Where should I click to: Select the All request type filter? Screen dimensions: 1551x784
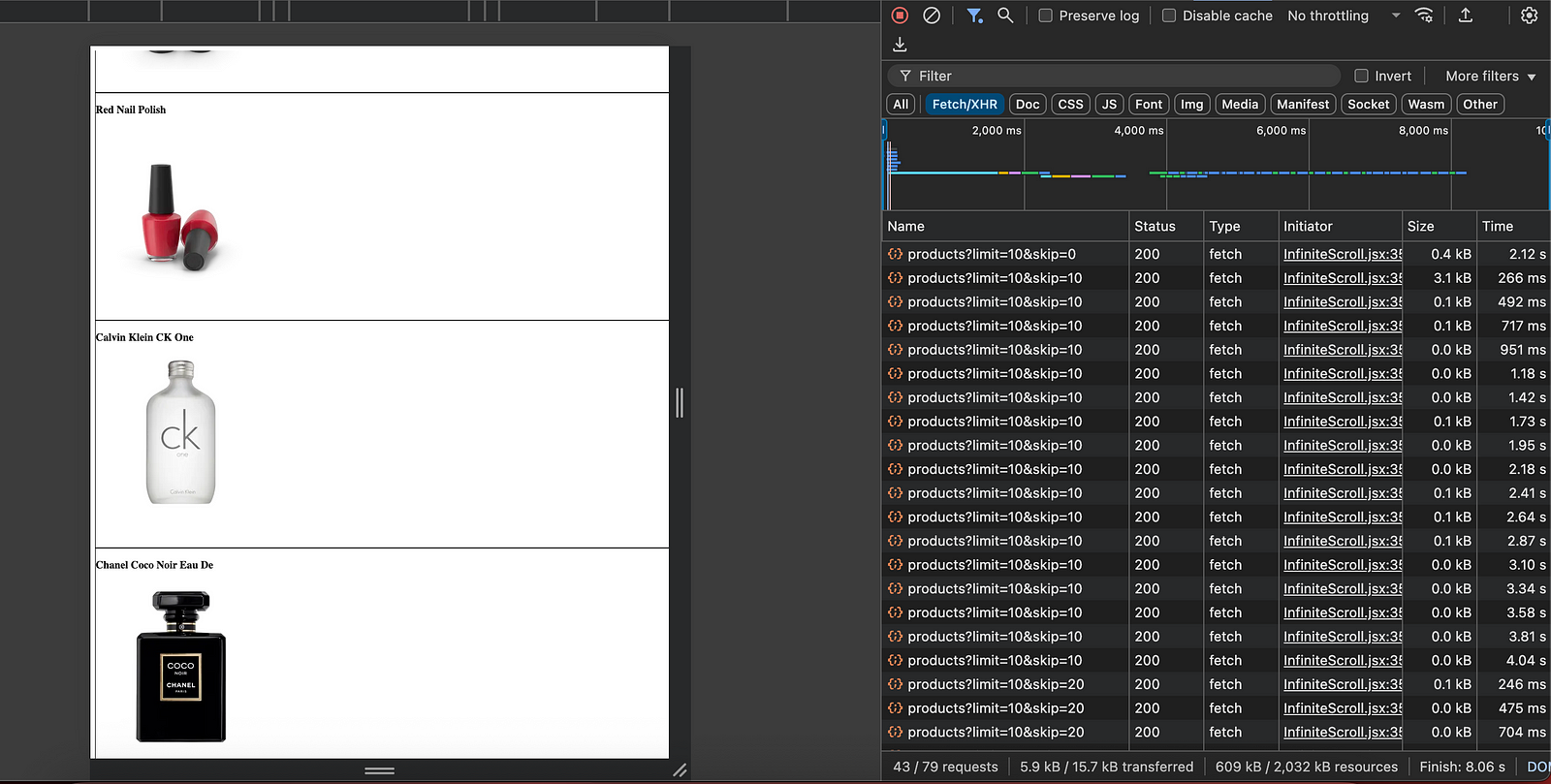(x=901, y=104)
